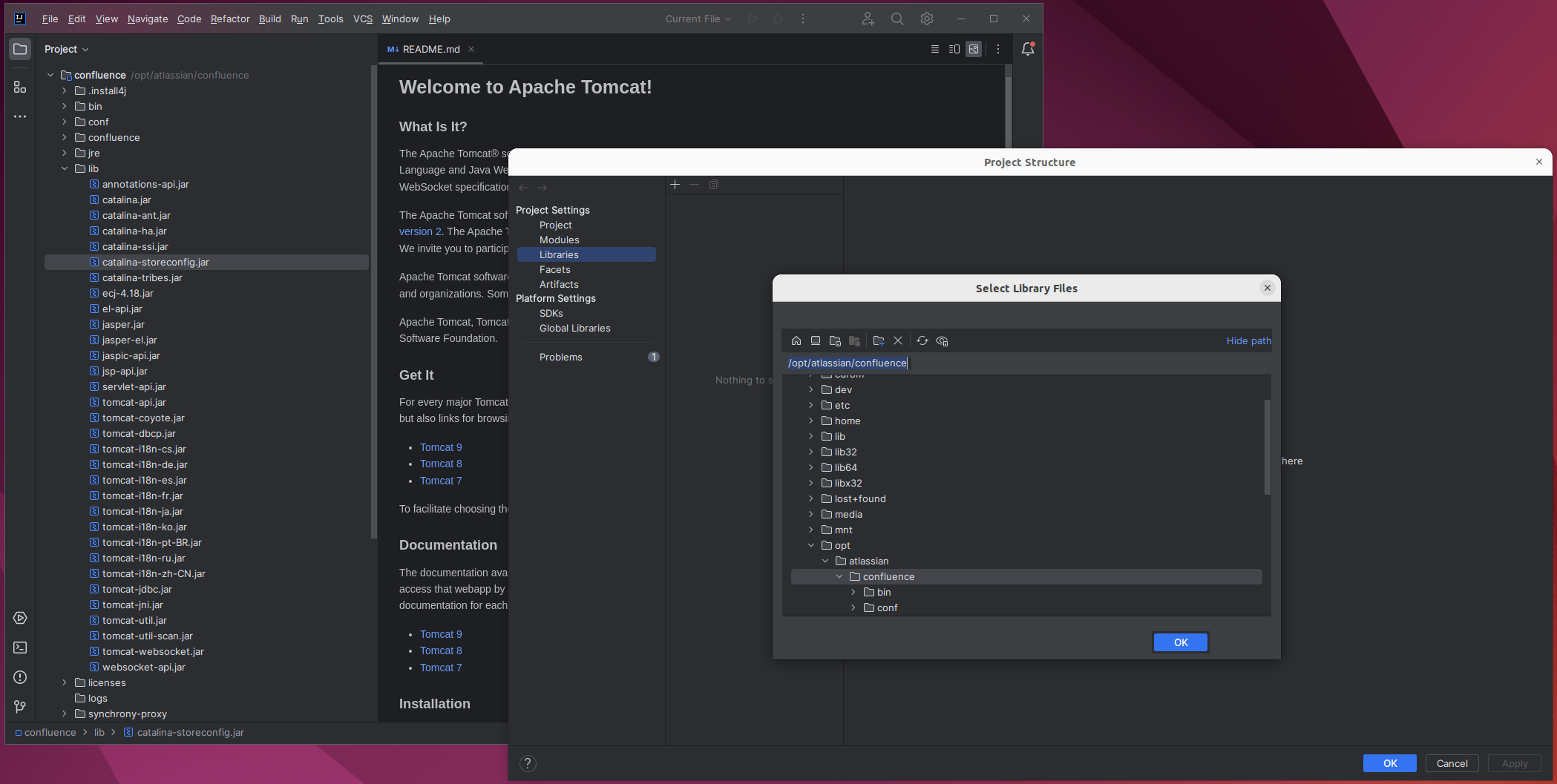Click the Tomcat 9 link under Get It
The image size is (1557, 784).
click(441, 447)
